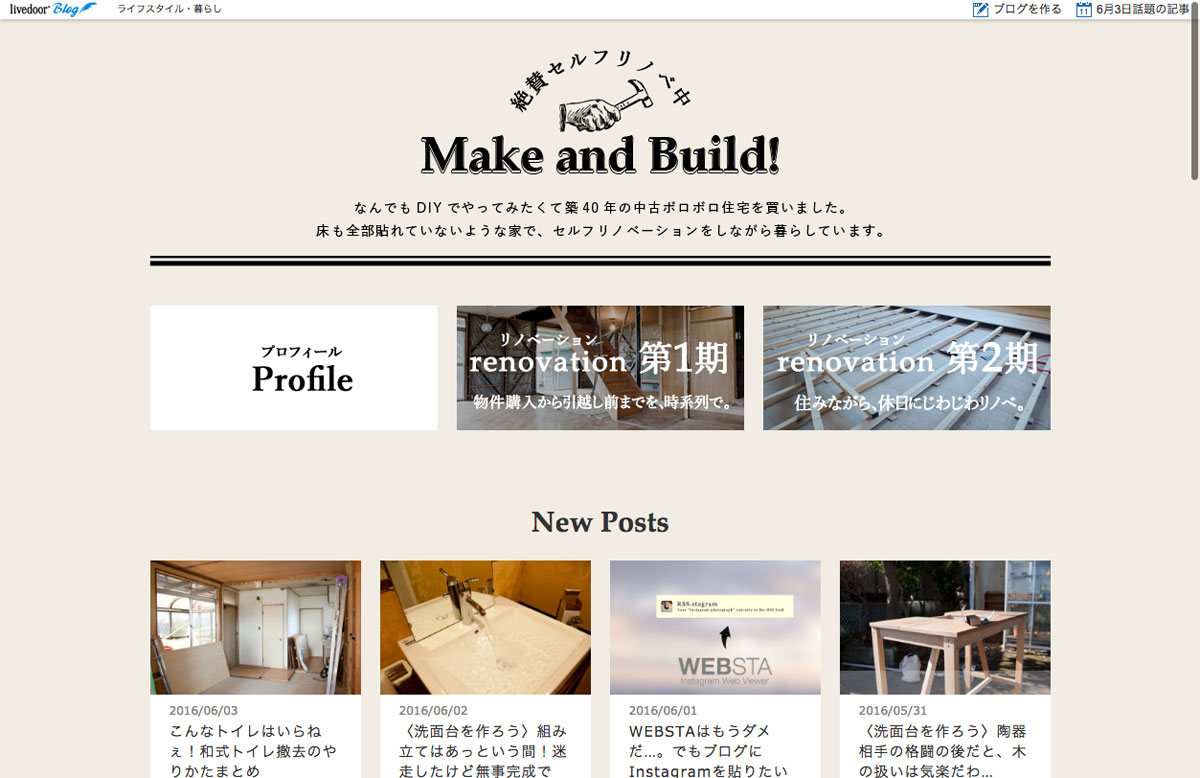The image size is (1200, 778).
Task: Open the Profile banner
Action: coord(294,368)
